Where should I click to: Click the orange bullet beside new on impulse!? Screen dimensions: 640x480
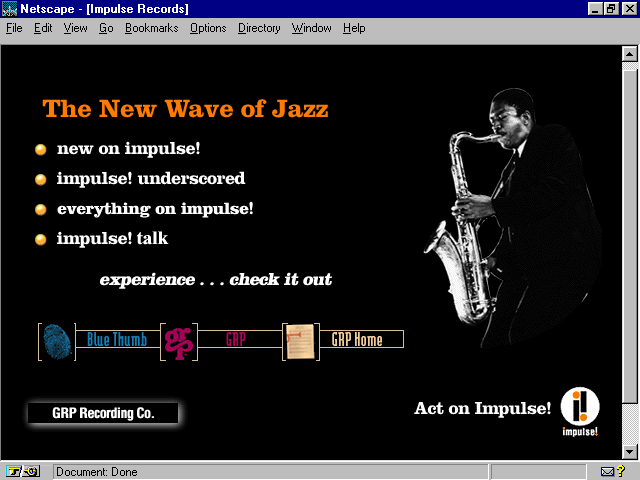pyautogui.click(x=41, y=149)
